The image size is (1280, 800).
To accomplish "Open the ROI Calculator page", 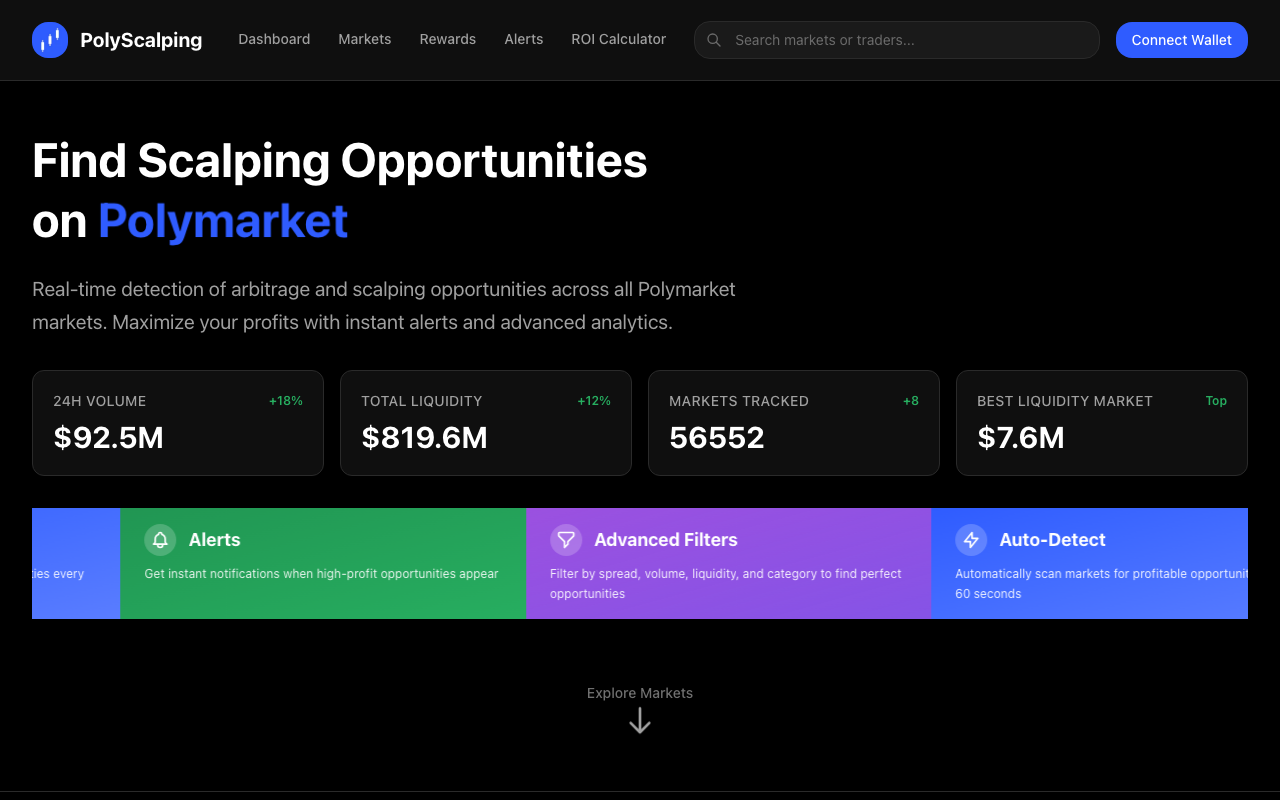I will tap(619, 39).
